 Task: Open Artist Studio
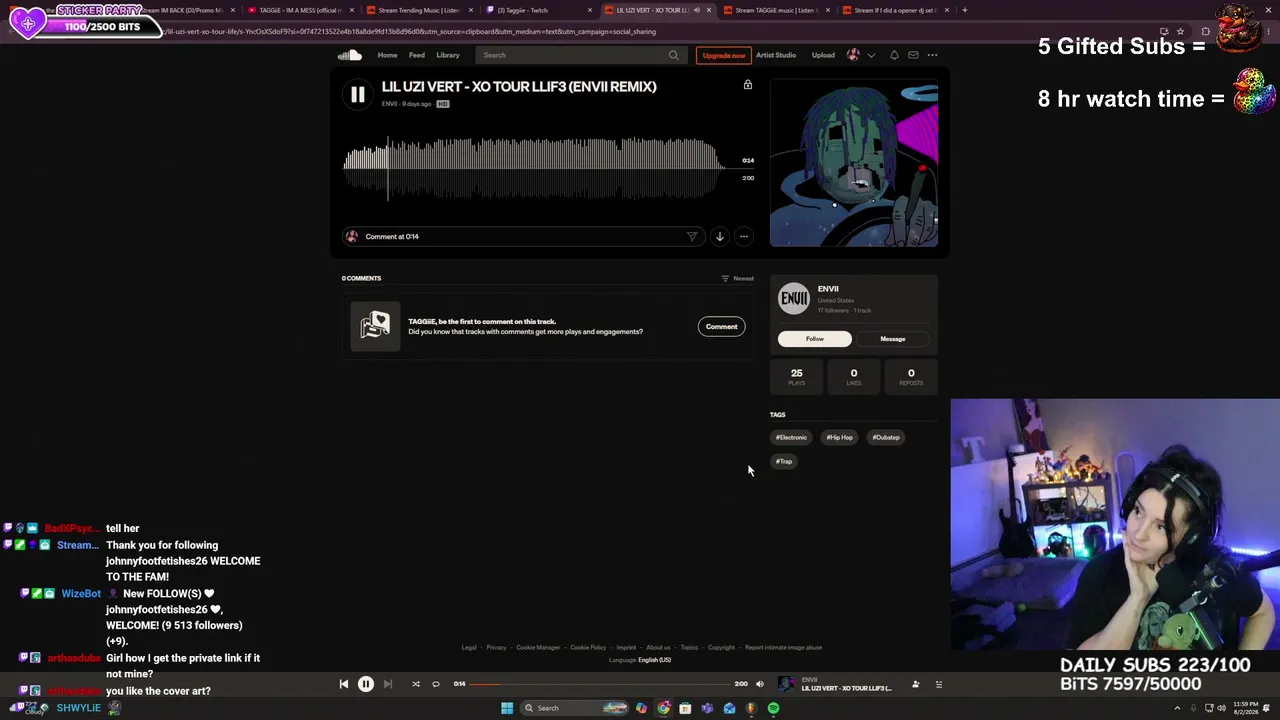[x=776, y=55]
